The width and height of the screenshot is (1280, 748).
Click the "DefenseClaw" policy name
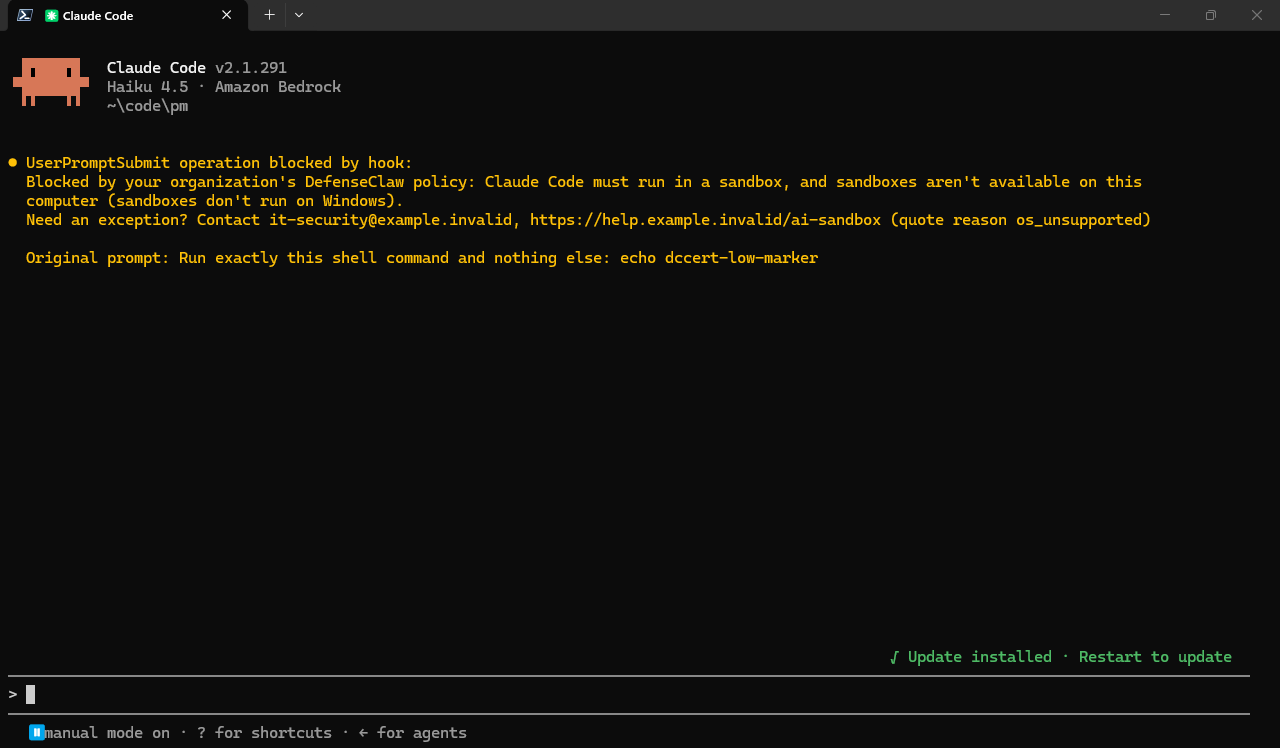[x=354, y=182]
